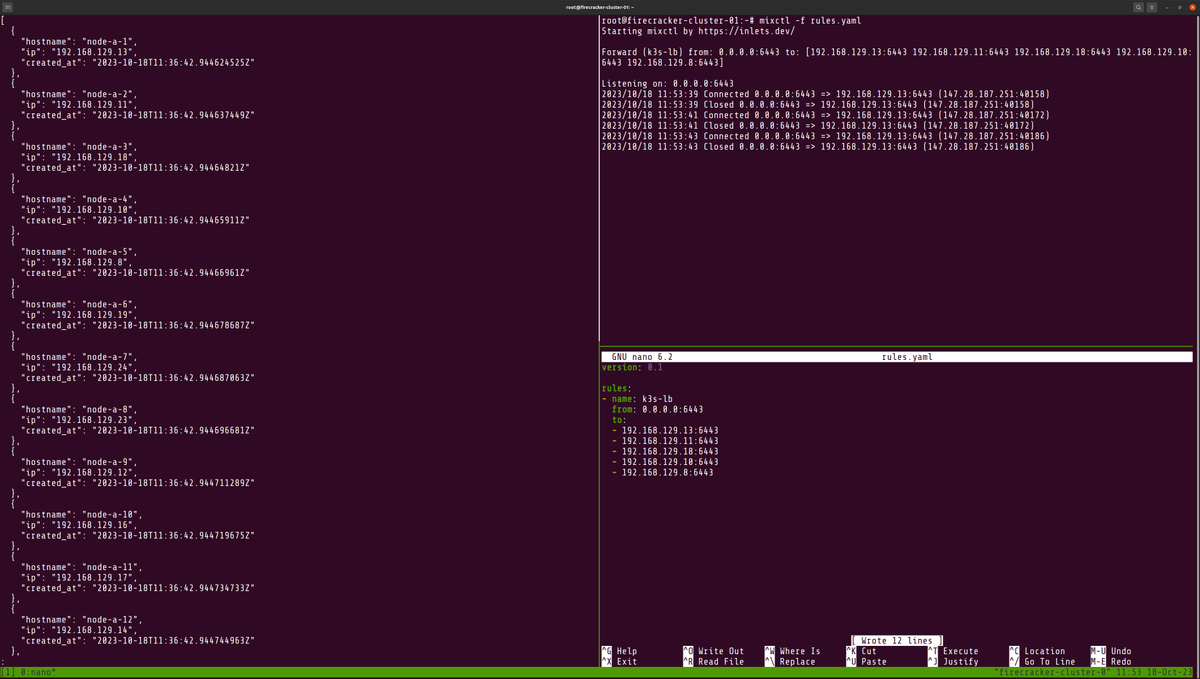Click the '192.168.129.10:6443' entry in rules.yaml
Viewport: 1200px width, 679px height.
pyautogui.click(x=670, y=462)
